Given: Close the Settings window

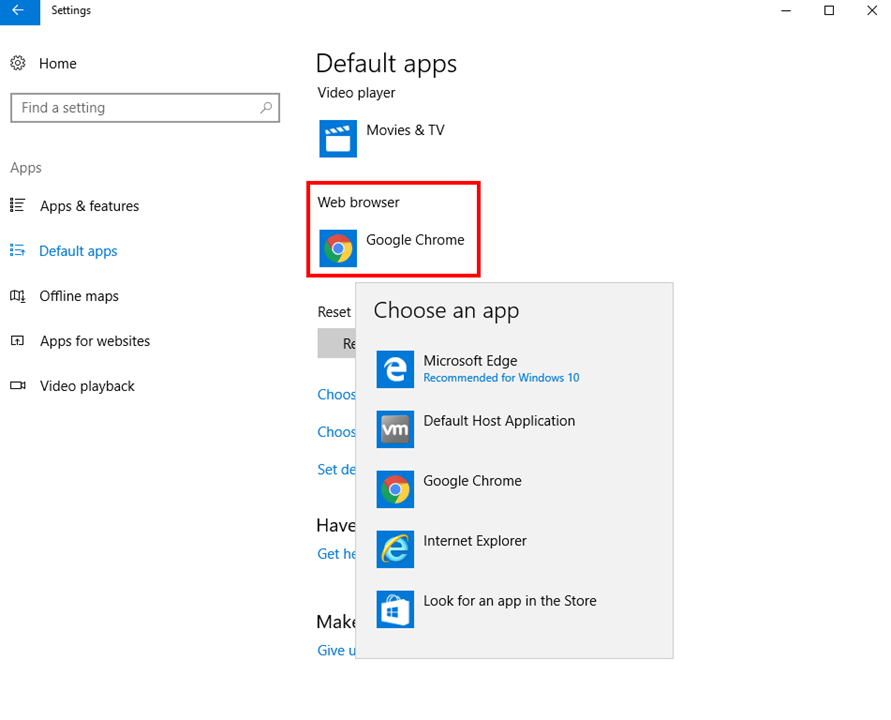Looking at the screenshot, I should 872,11.
